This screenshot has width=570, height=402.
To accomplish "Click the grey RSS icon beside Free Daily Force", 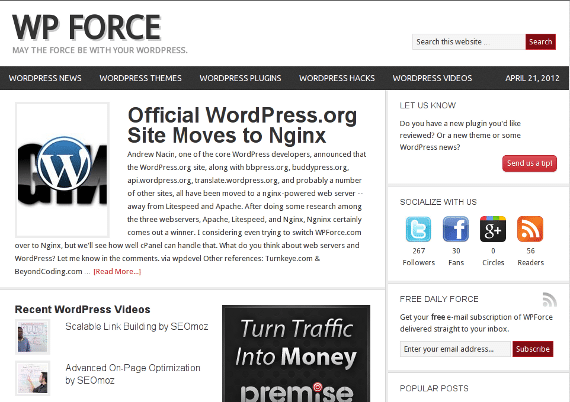I will click(549, 300).
